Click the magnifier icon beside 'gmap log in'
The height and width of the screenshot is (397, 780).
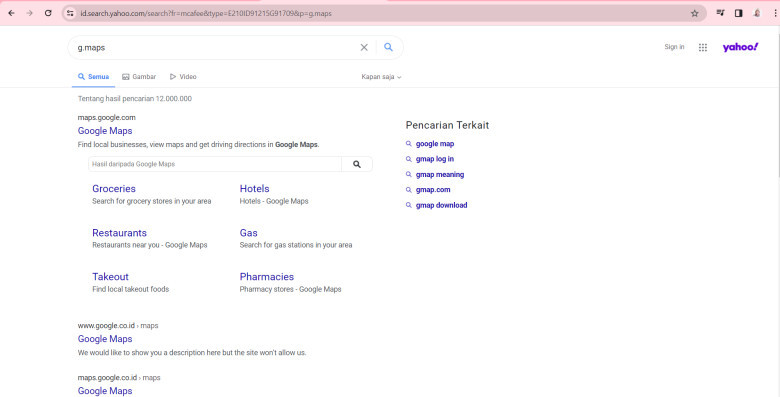coord(408,159)
